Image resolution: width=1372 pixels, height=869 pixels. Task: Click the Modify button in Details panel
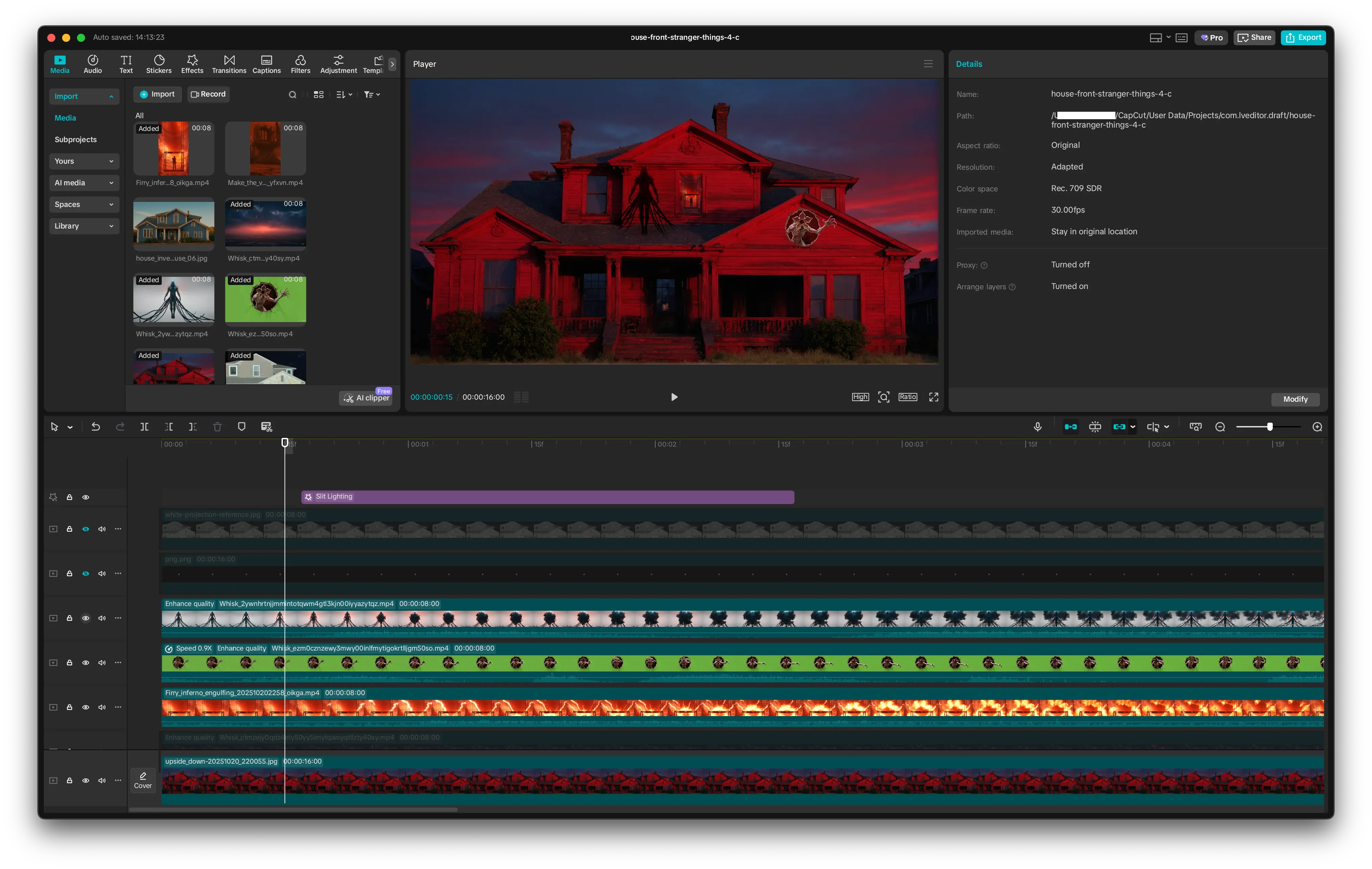(x=1295, y=399)
